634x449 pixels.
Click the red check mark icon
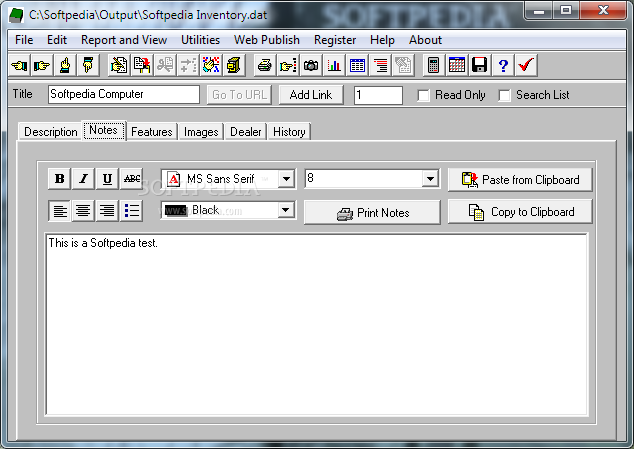click(526, 65)
